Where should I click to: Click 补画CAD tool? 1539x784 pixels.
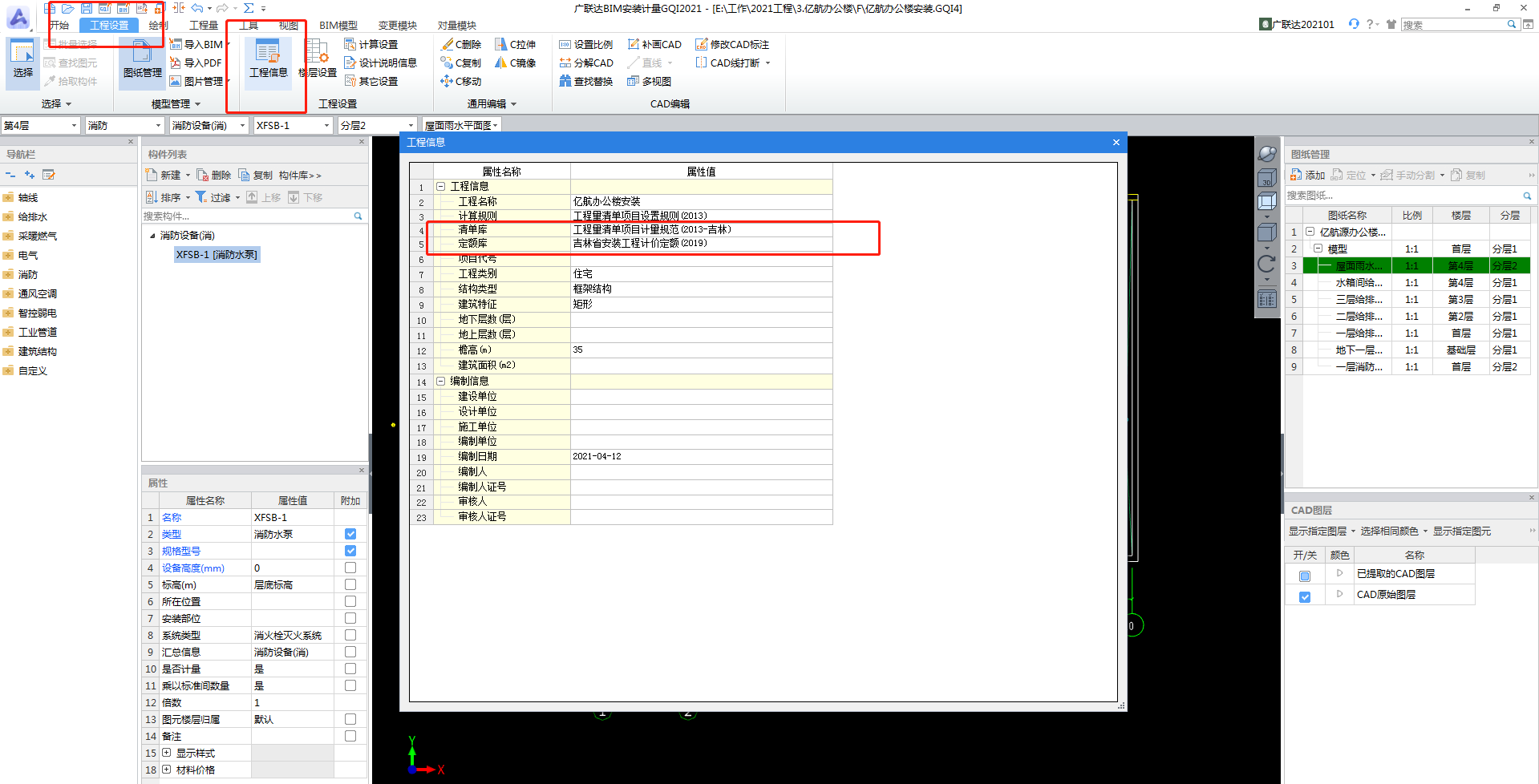coord(654,44)
